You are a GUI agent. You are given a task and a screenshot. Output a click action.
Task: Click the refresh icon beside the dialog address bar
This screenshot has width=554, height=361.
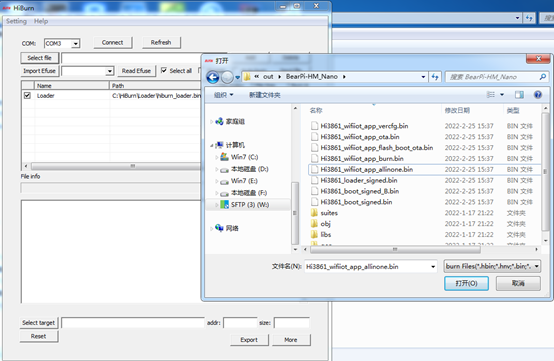point(435,77)
